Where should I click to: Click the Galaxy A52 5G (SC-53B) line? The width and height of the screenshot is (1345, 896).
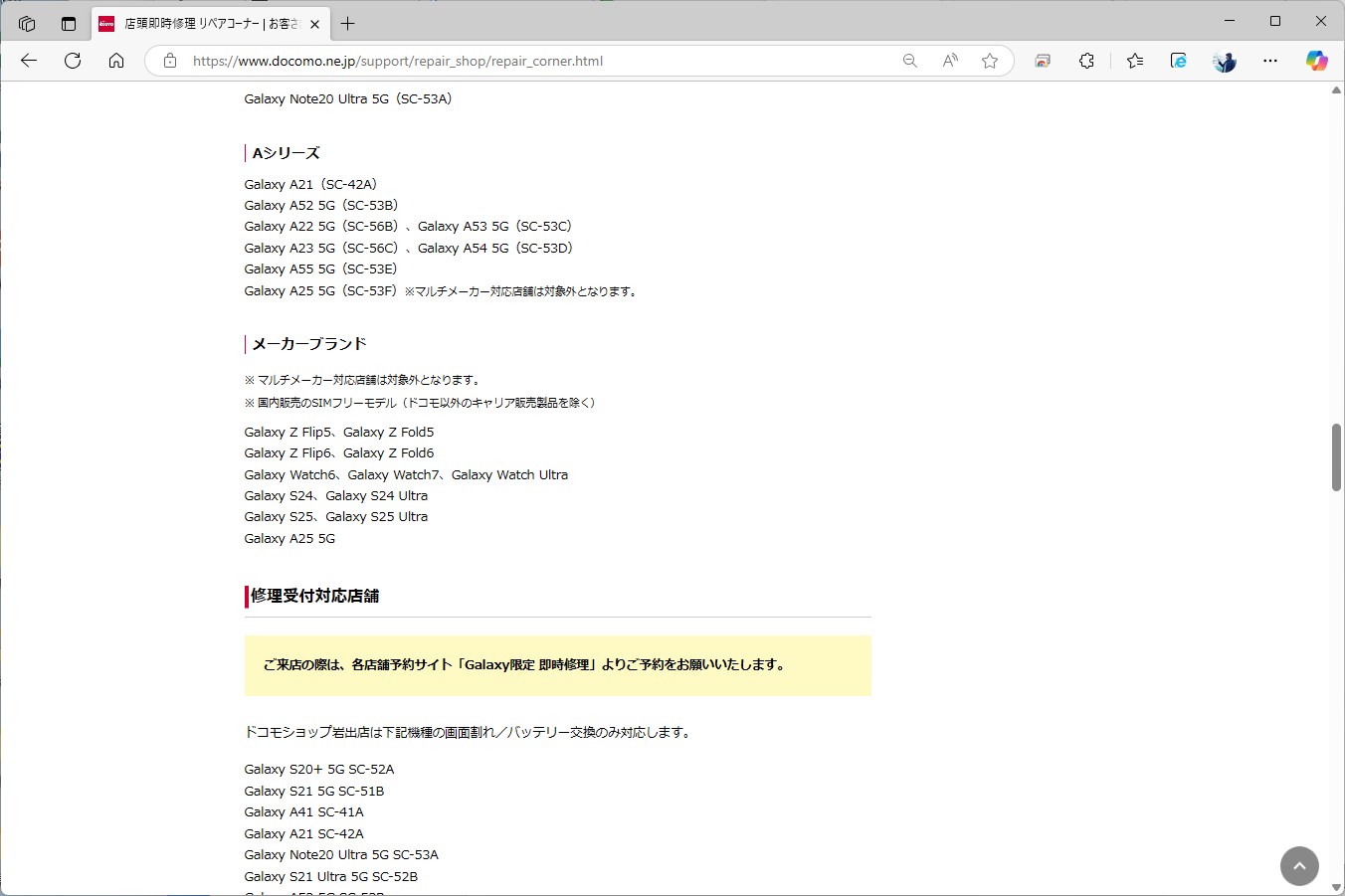[x=321, y=206]
